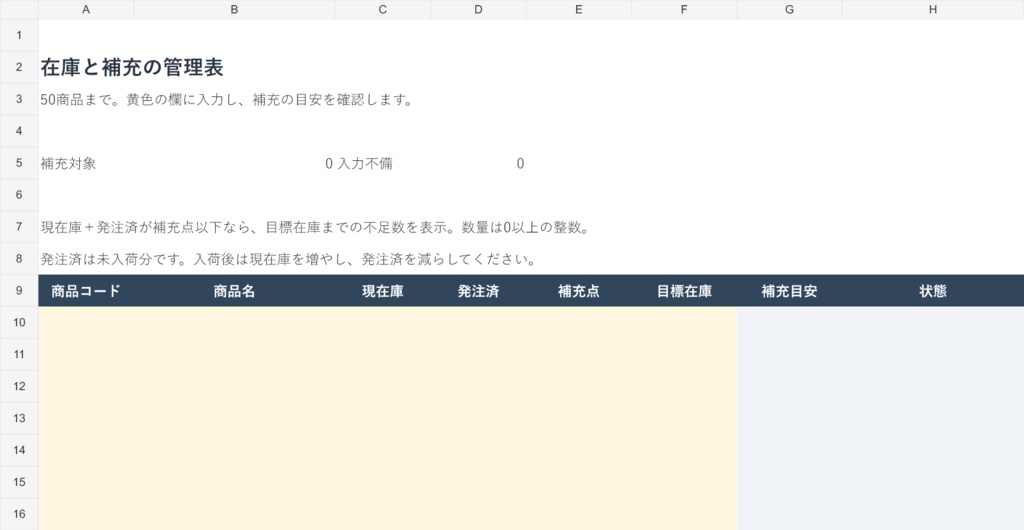Select column A header
The height and width of the screenshot is (530, 1024).
[86, 9]
